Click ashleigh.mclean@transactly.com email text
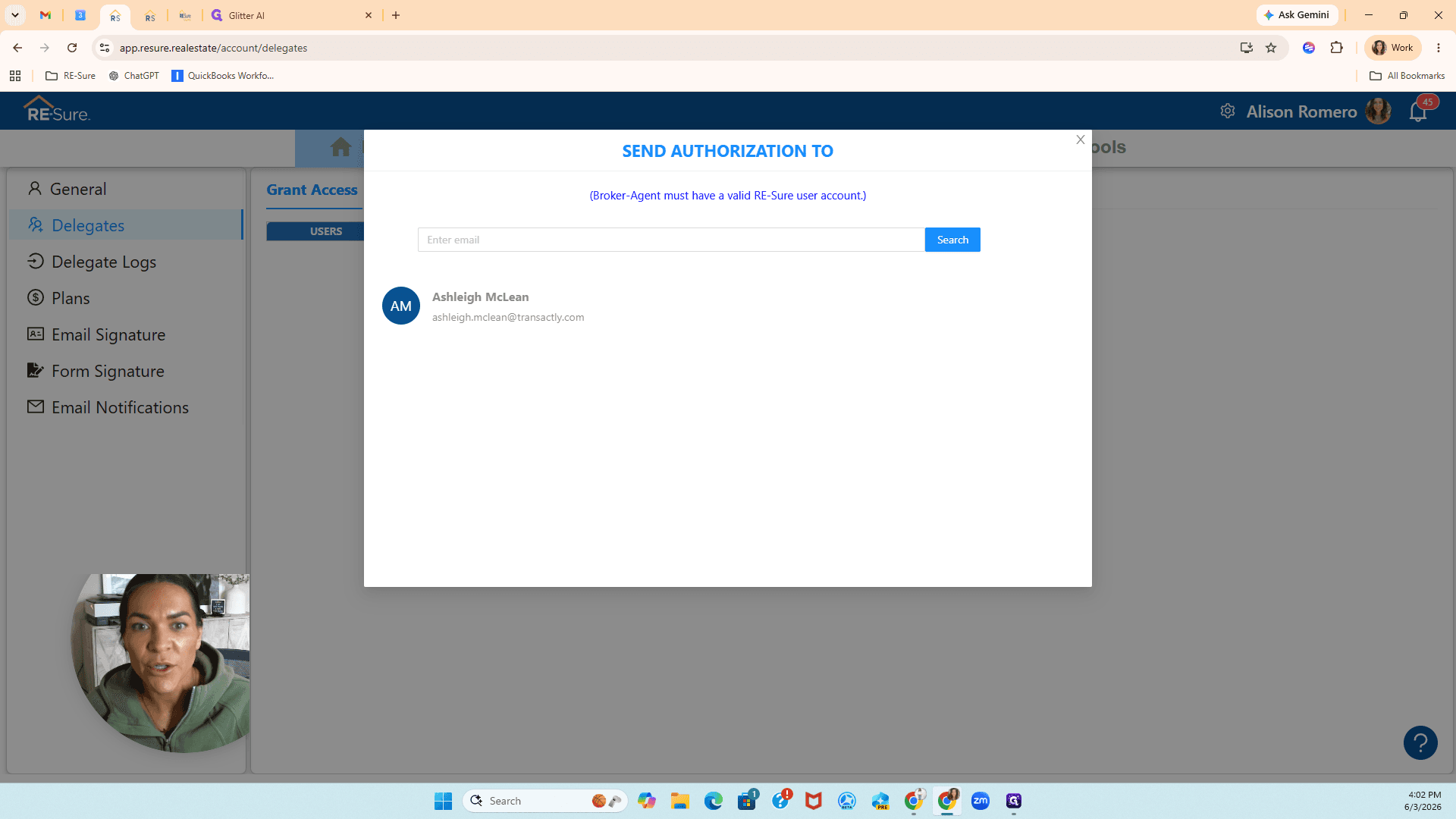 pos(508,317)
